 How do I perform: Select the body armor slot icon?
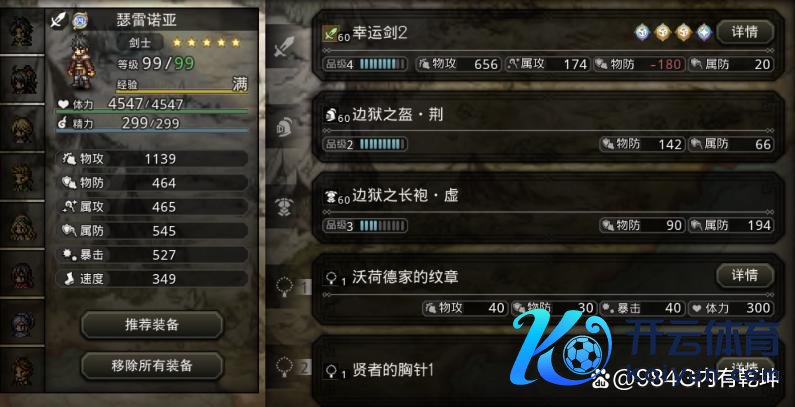point(282,206)
